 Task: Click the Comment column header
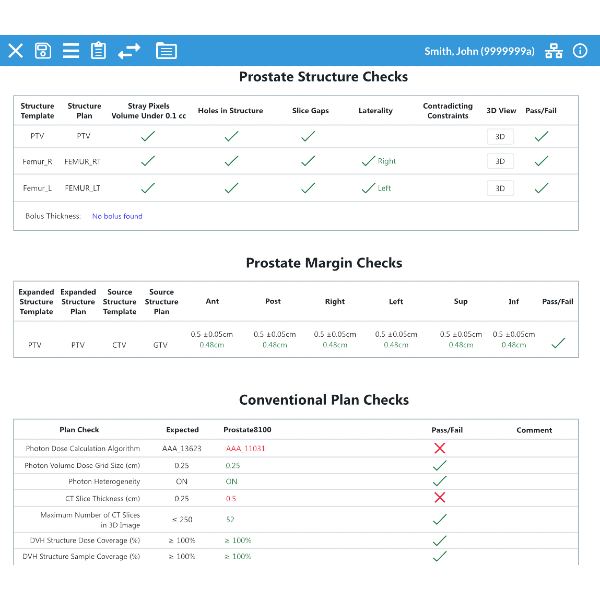534,430
